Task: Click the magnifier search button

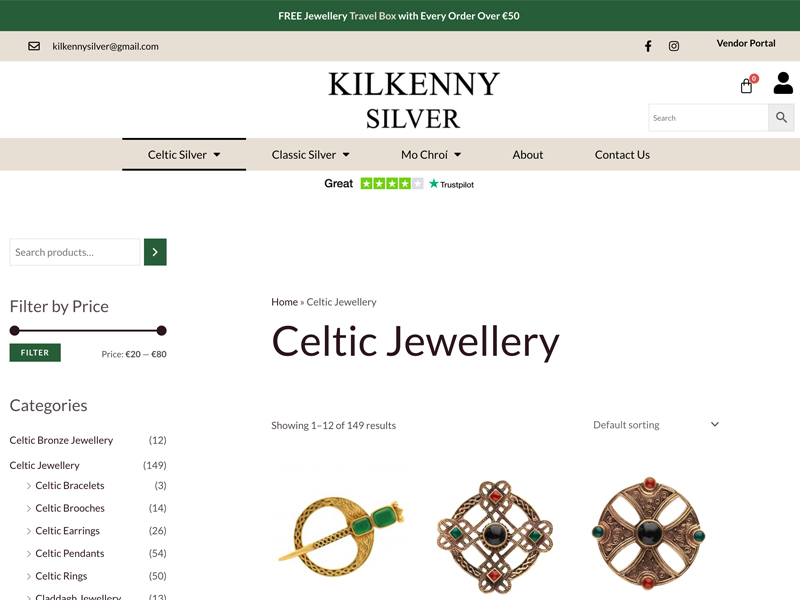Action: (781, 117)
